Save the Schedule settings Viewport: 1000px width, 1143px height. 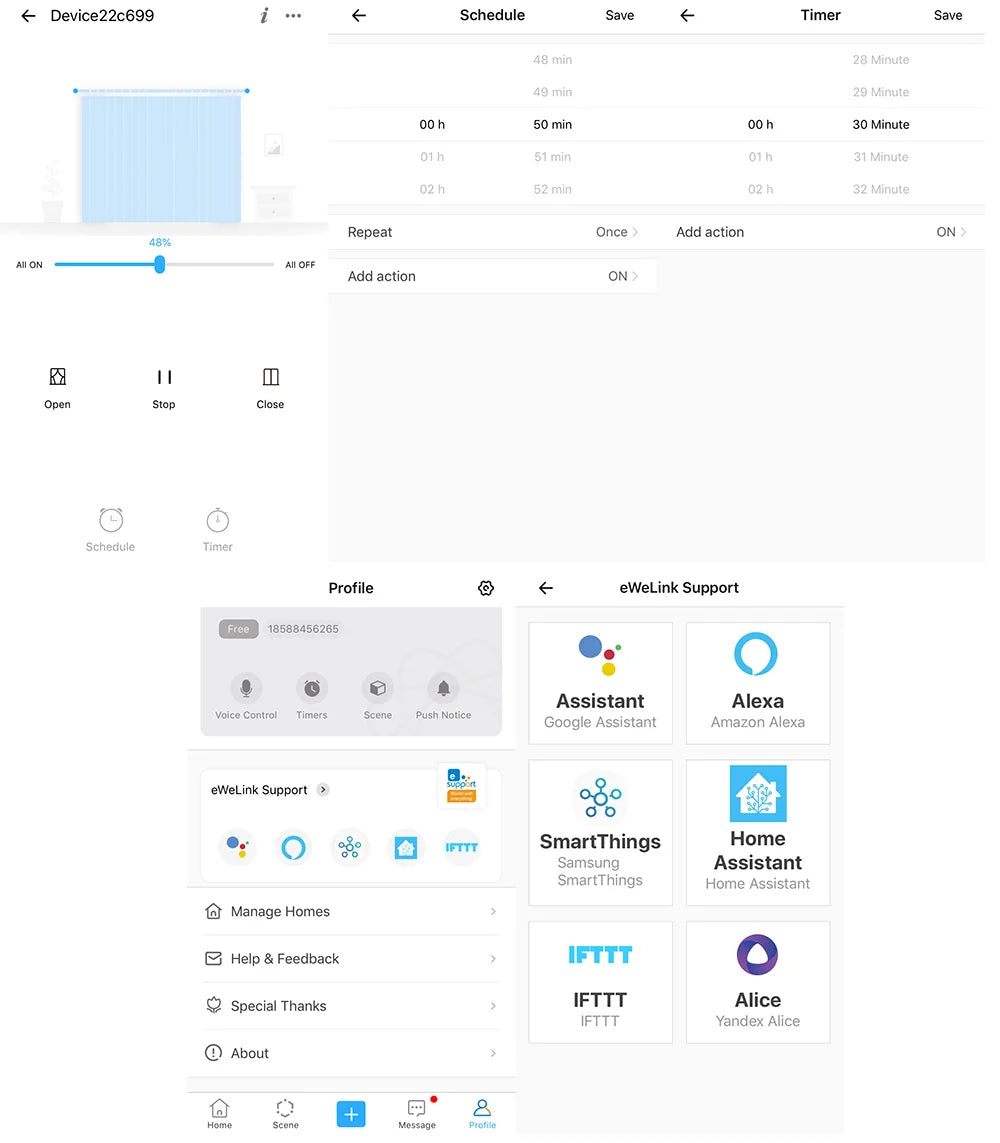[x=620, y=16]
